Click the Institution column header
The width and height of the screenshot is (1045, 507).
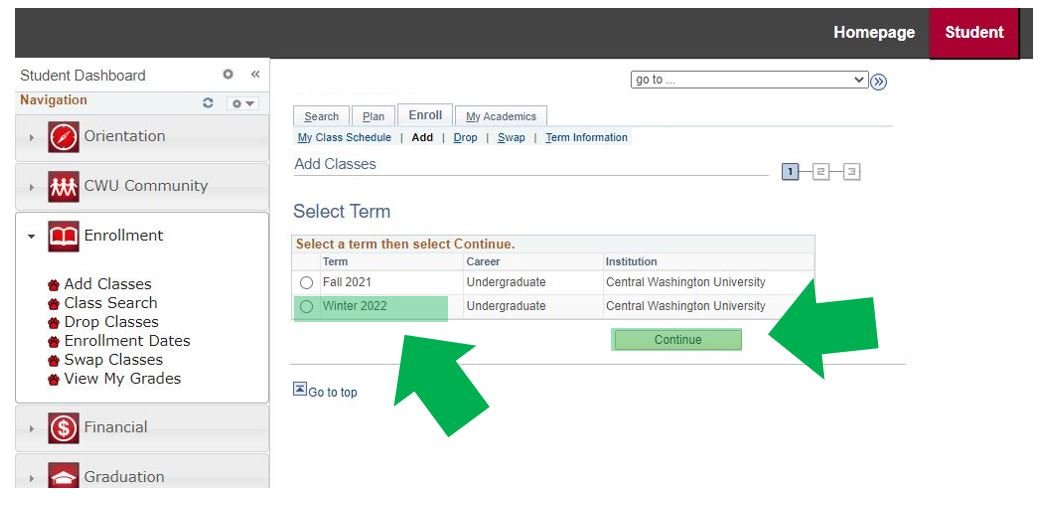(x=631, y=261)
